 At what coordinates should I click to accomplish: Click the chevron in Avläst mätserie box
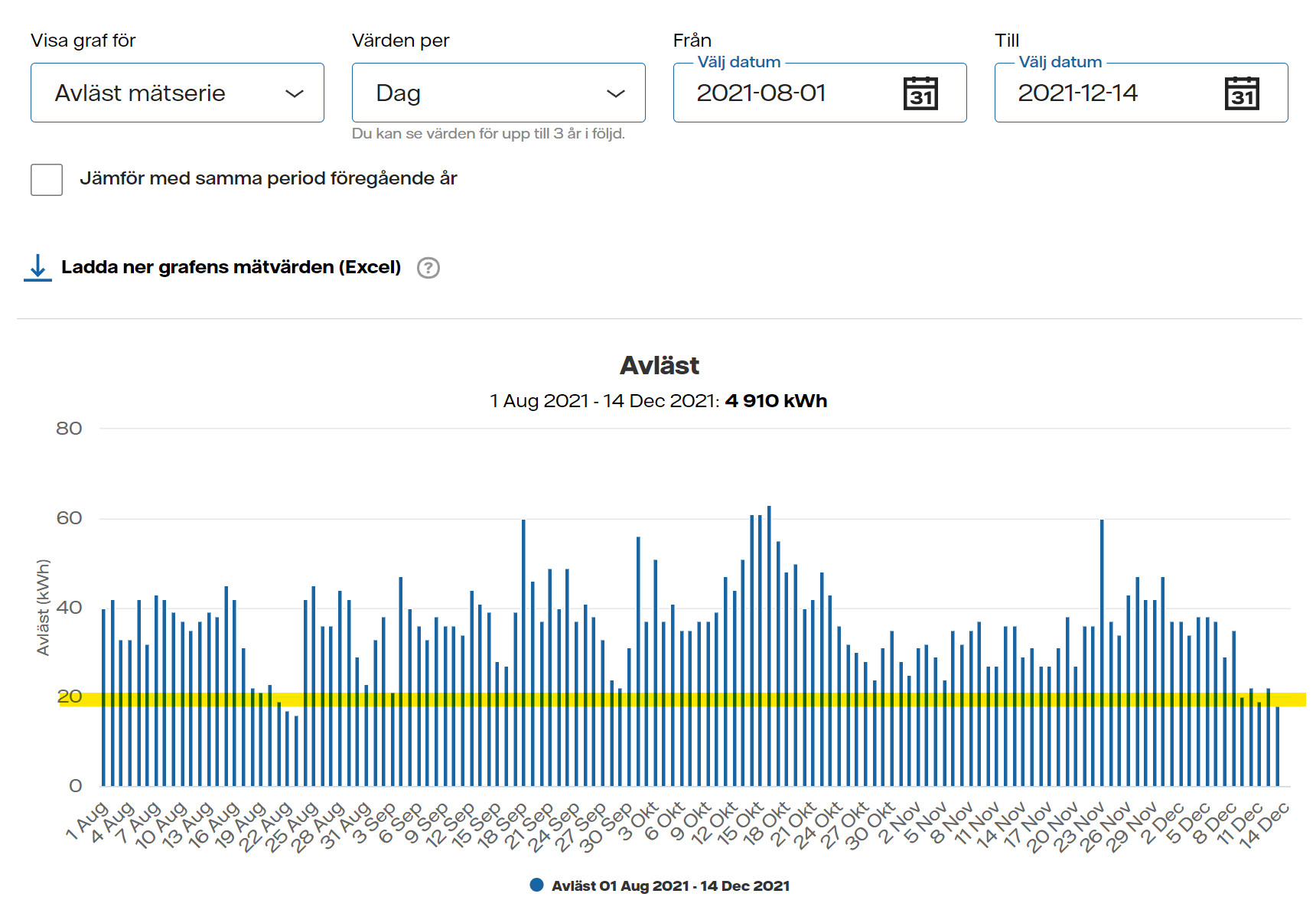click(295, 93)
